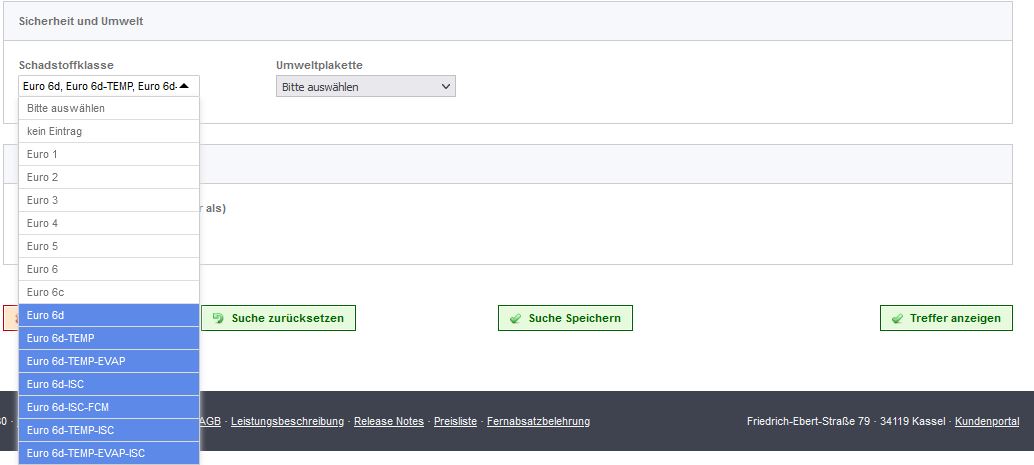Screen dimensions: 1034x465
Task: Click the checkmark icon in Treffer anzeigen
Action: (x=897, y=319)
